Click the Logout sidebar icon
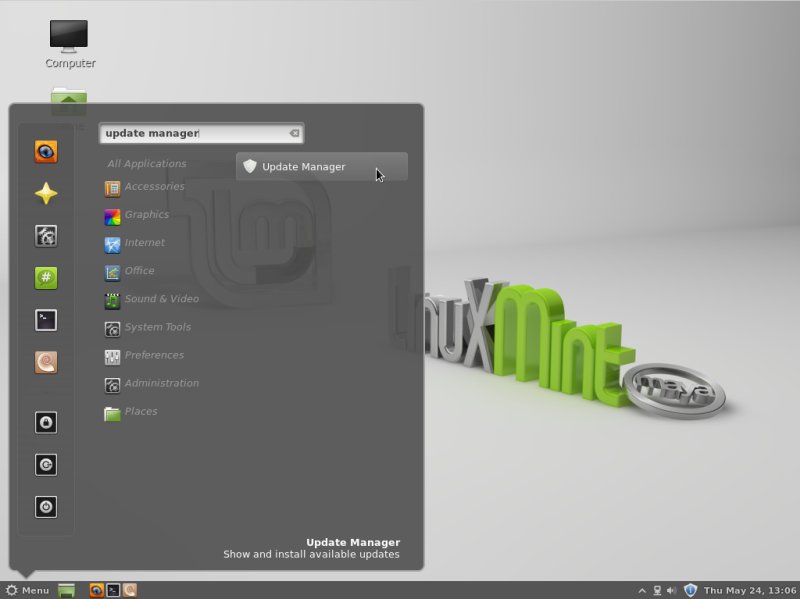Viewport: 800px width, 599px height. click(x=46, y=464)
